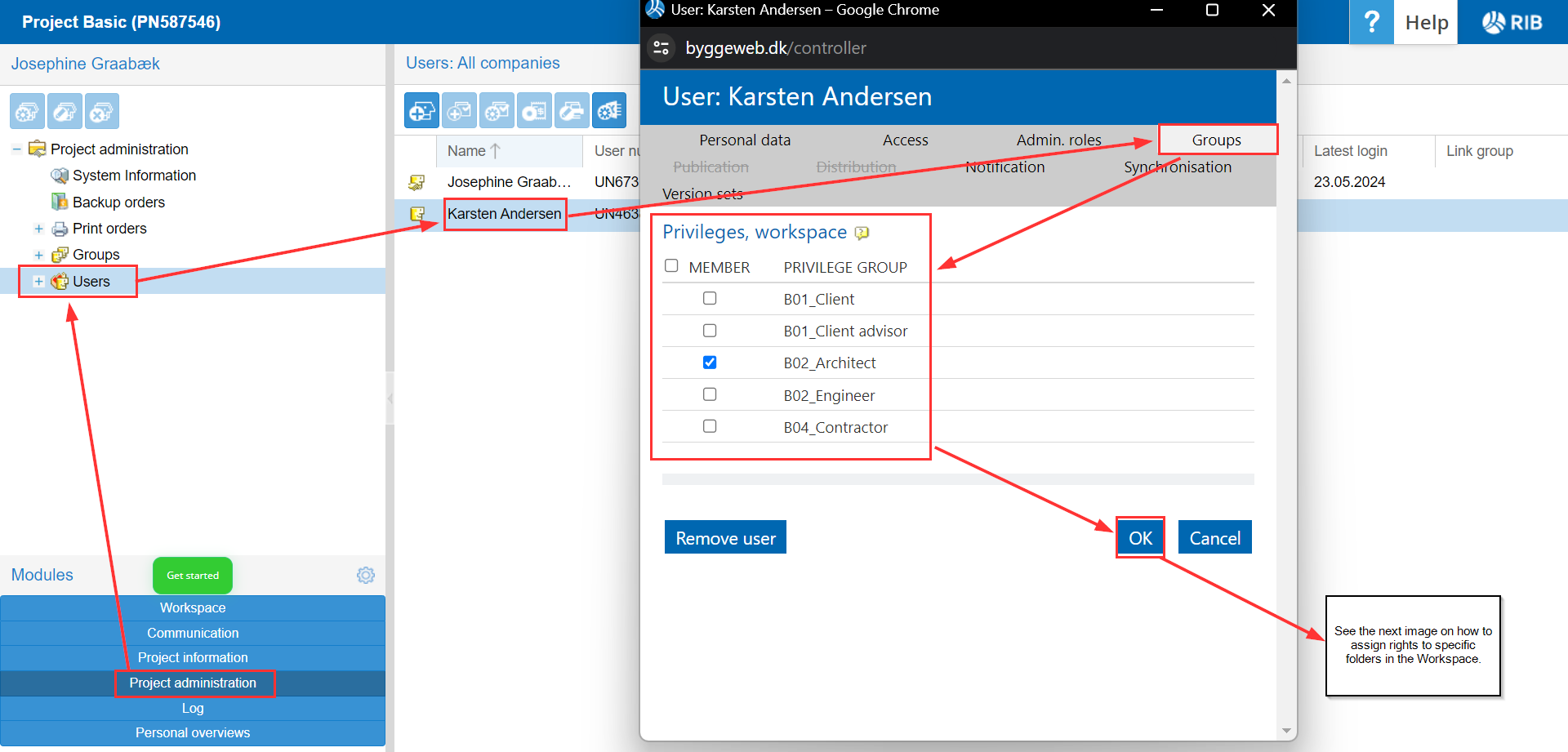1568x752 pixels.
Task: Click the Excel export settings toolbar icon
Action: [x=609, y=111]
